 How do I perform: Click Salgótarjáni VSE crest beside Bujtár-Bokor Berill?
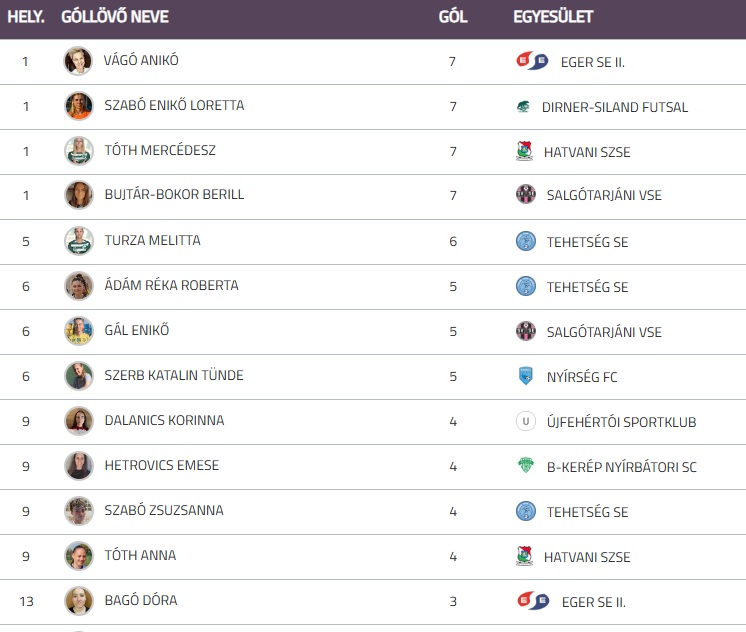pos(526,195)
